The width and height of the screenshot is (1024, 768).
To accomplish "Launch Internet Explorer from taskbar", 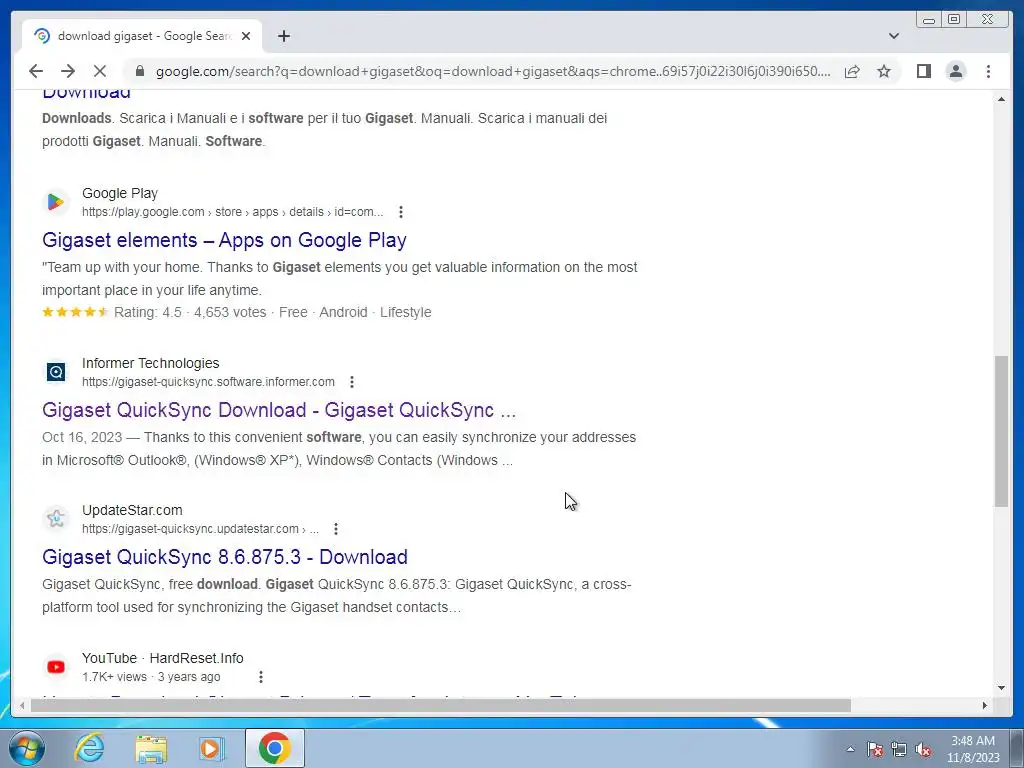I will [x=89, y=748].
